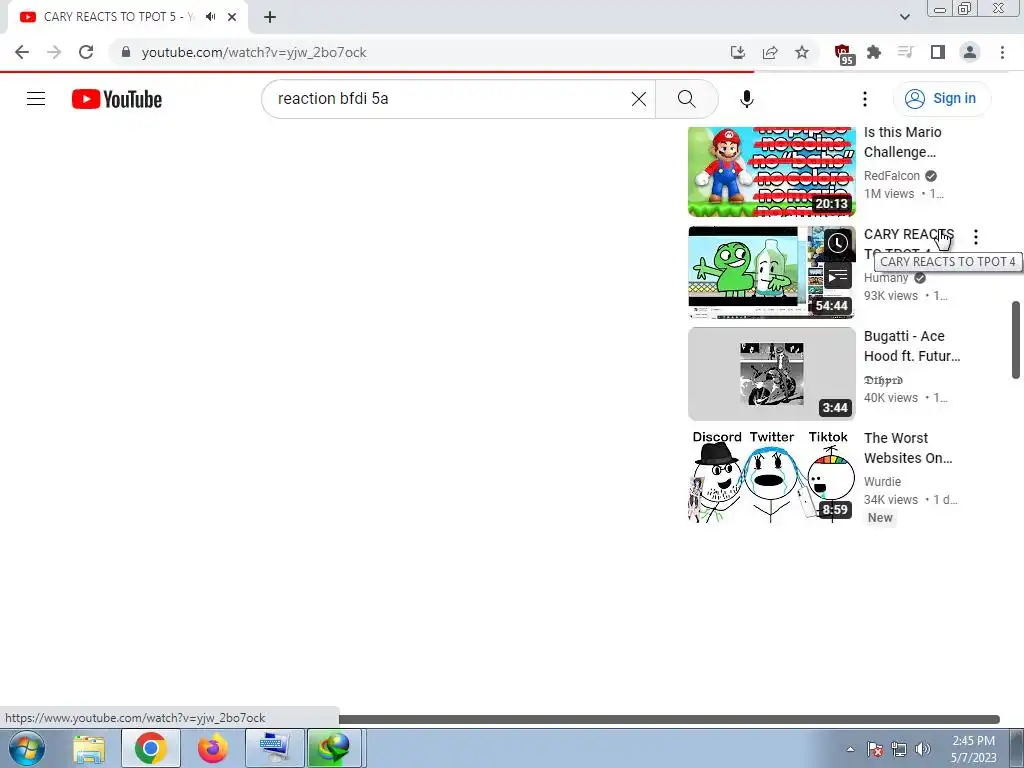Screen dimensions: 1024x768
Task: Click the address bar URL
Action: [x=254, y=52]
